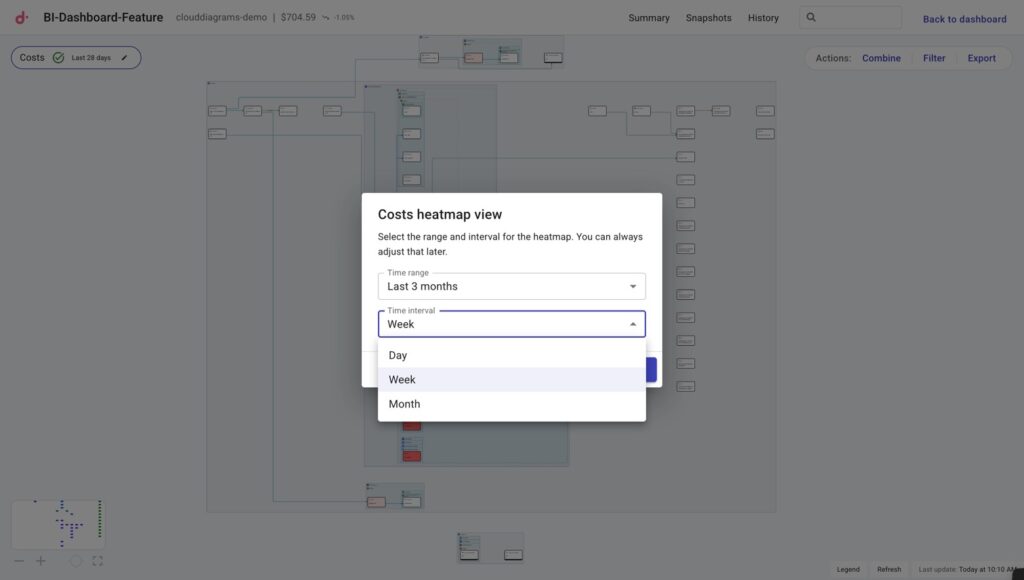Image resolution: width=1024 pixels, height=580 pixels.
Task: Click the pencil edit icon in Costs chip
Action: pos(125,58)
